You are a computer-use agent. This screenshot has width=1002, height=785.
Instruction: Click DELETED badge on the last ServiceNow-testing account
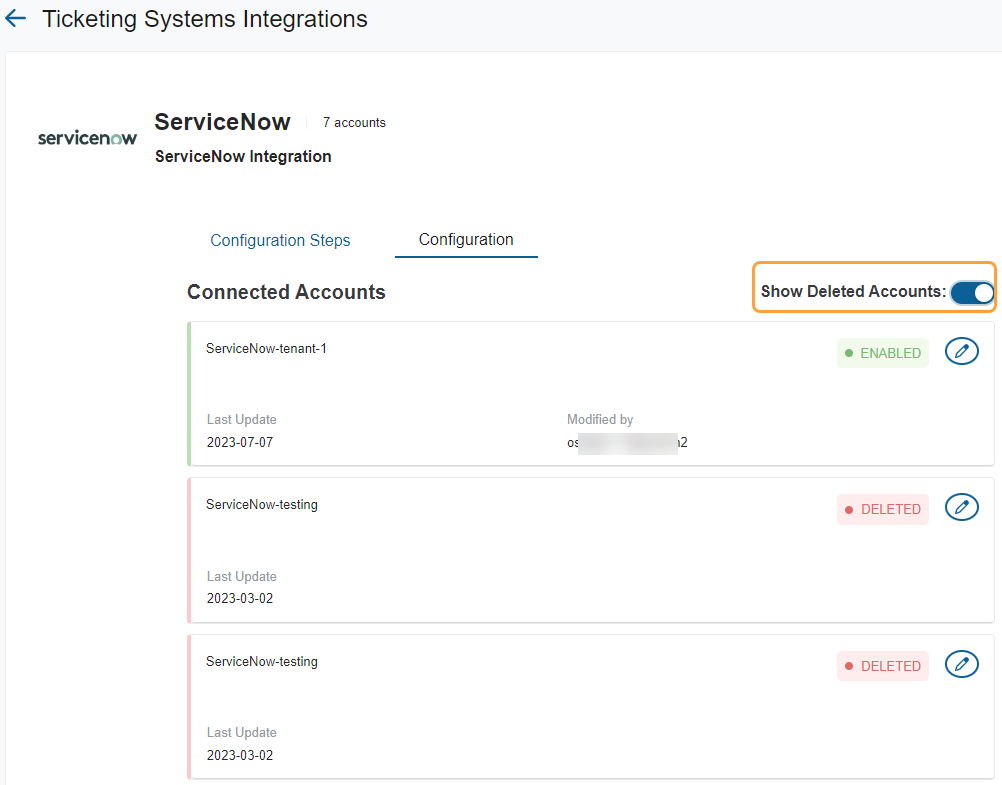point(882,666)
